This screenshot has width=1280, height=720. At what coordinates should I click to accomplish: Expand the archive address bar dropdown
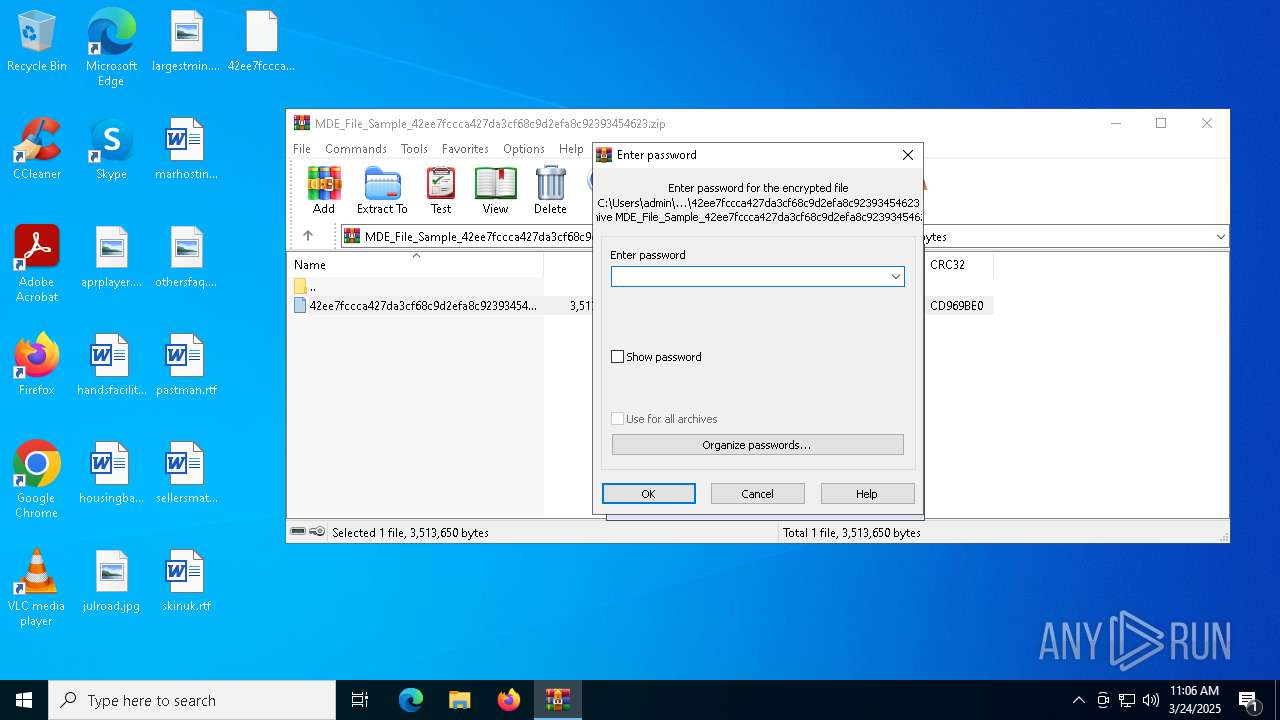(x=1220, y=237)
